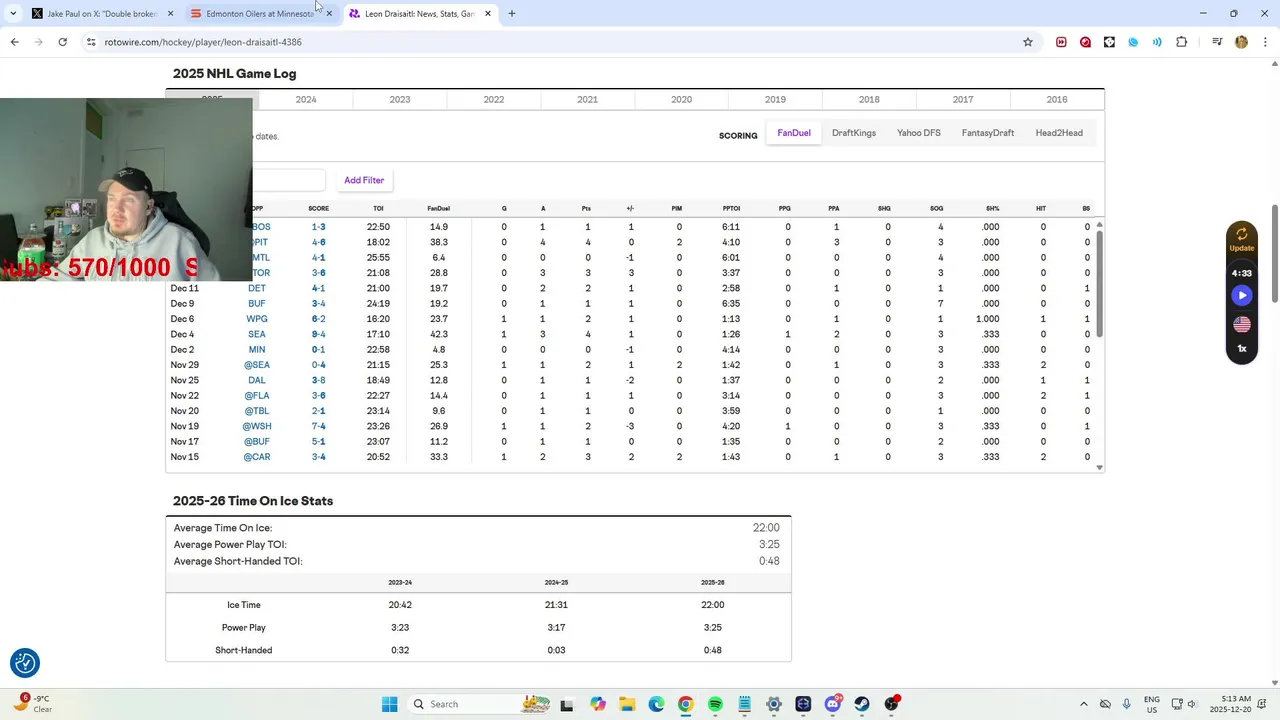Choose DraftKings scoring
Screen dimensions: 1280x720
pyautogui.click(x=854, y=133)
